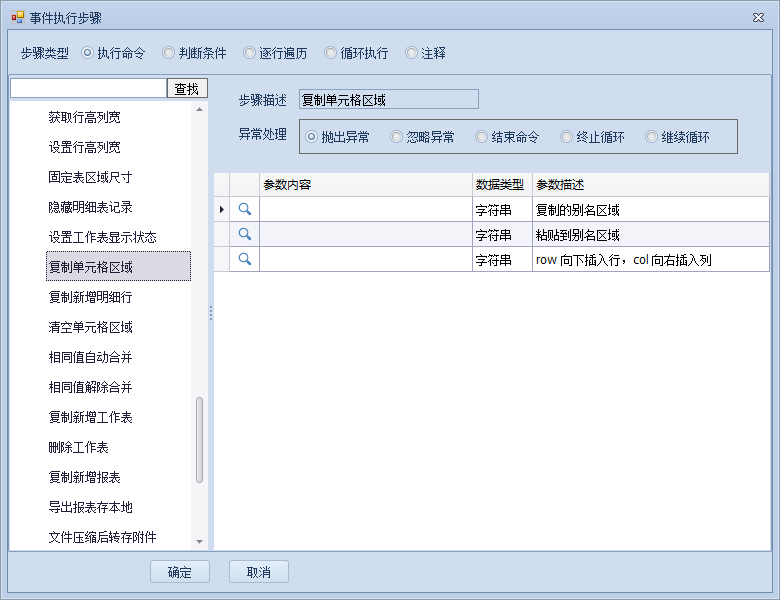Select the 逐行遍历 step type
The width and height of the screenshot is (780, 600).
(x=250, y=53)
